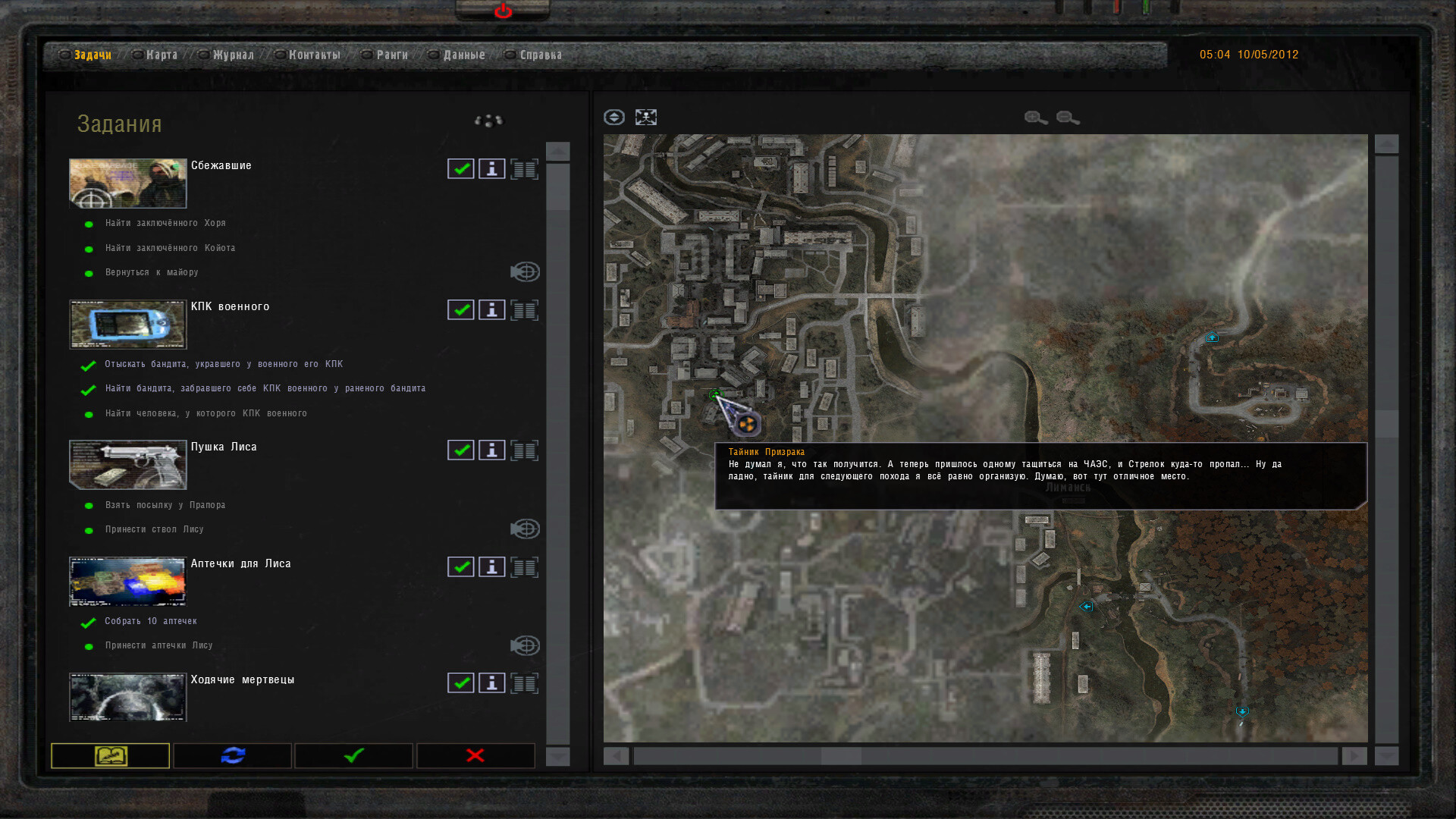Click the green checkmark filter button
The image size is (1456, 819).
click(x=354, y=755)
